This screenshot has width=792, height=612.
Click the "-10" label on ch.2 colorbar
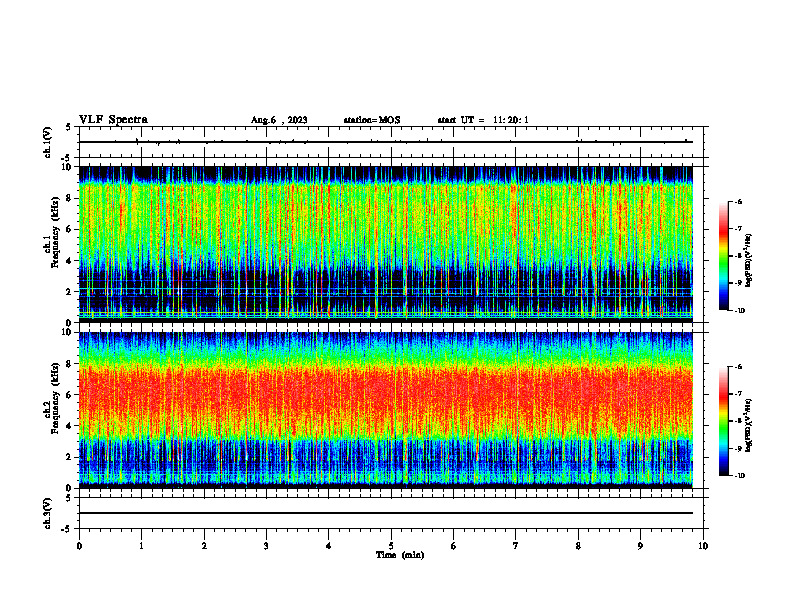pyautogui.click(x=739, y=476)
